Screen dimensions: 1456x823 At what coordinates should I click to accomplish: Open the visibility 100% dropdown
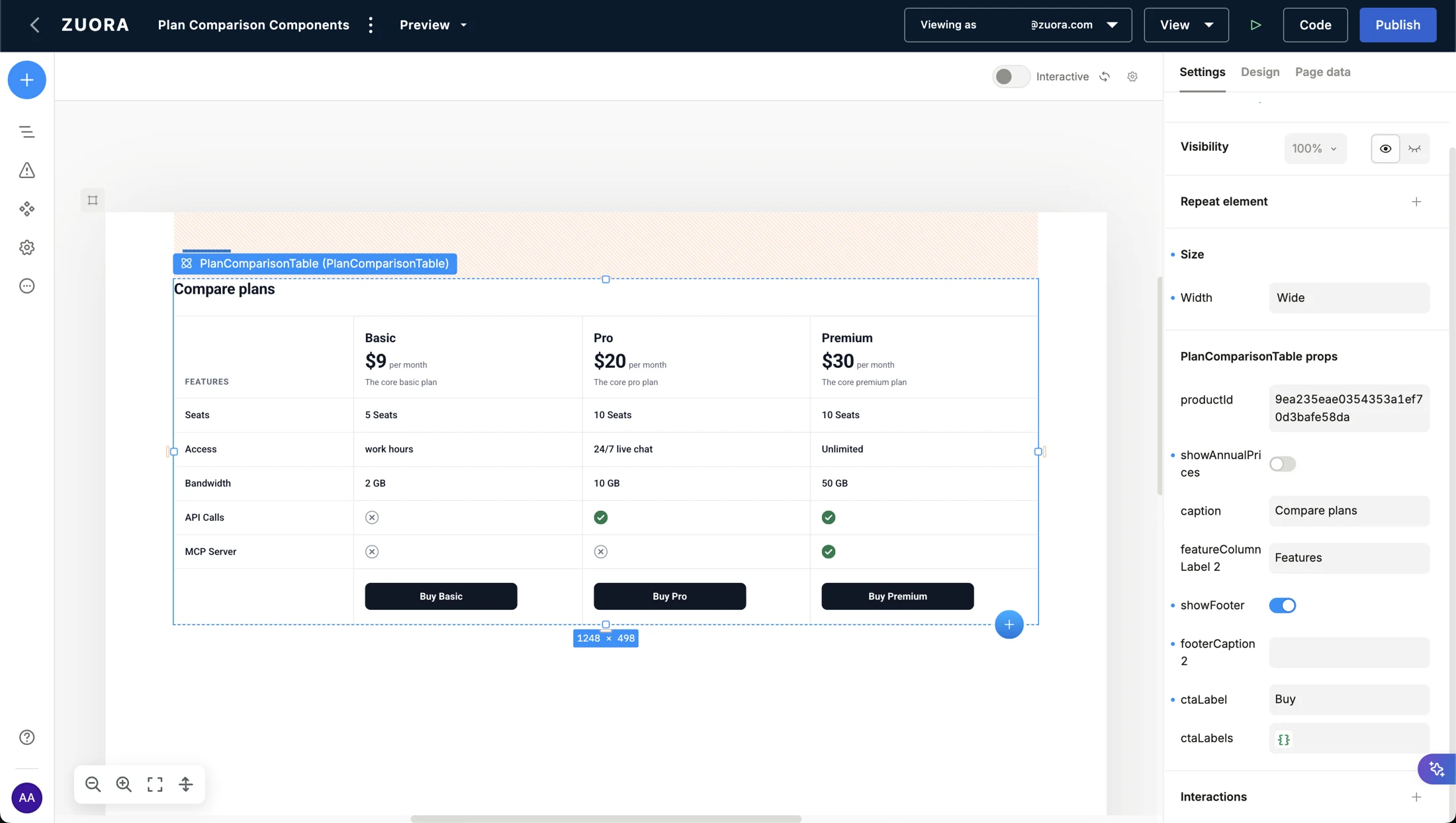click(1314, 148)
